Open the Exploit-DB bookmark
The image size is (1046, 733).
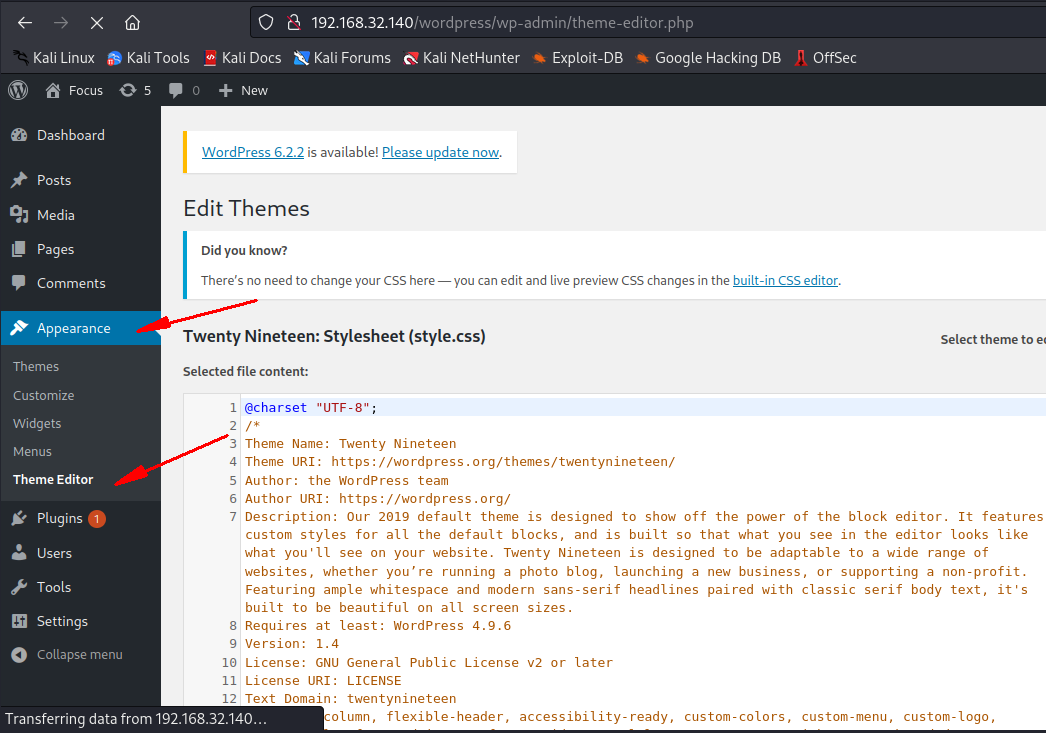coord(578,58)
